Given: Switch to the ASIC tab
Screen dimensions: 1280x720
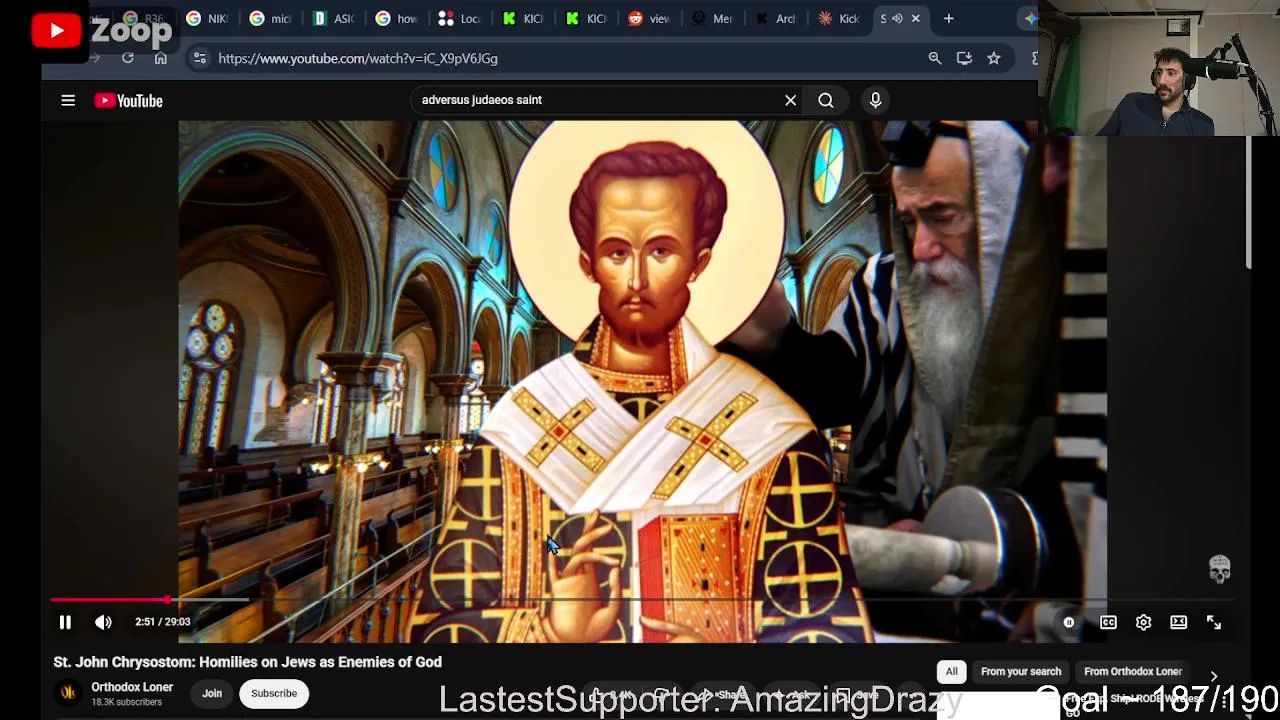Looking at the screenshot, I should (333, 18).
